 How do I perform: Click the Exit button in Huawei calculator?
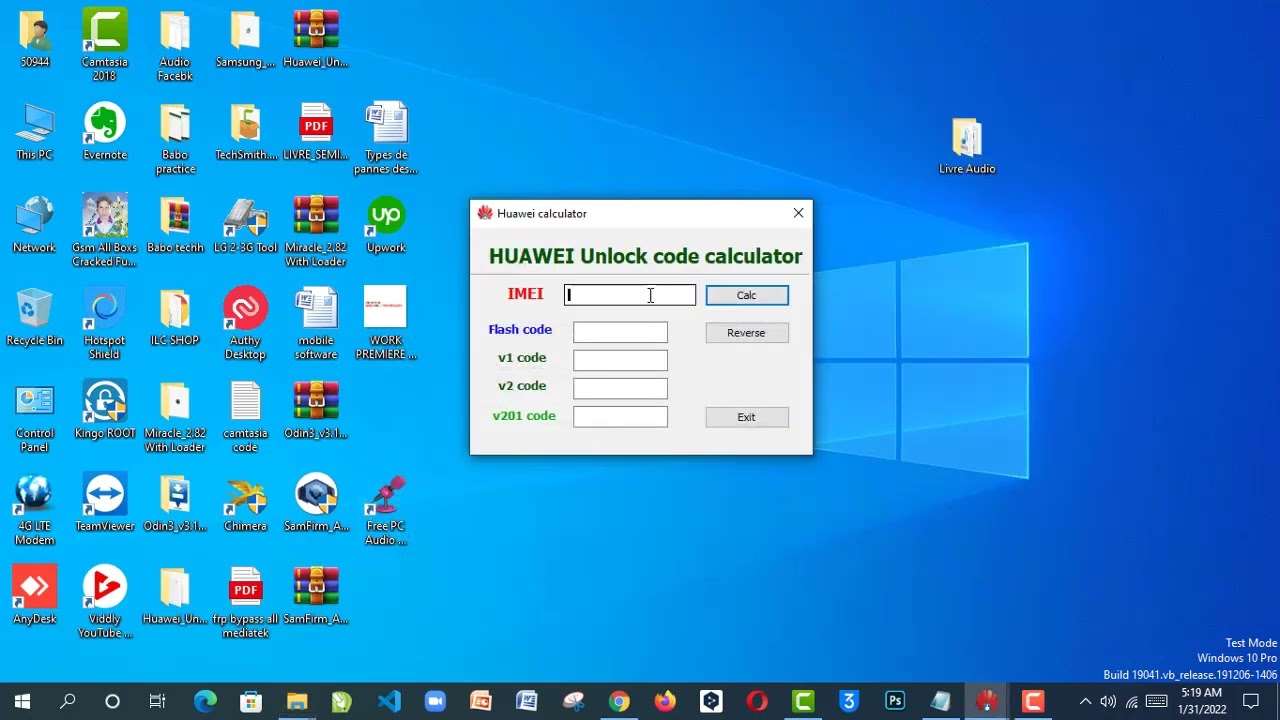[x=747, y=417]
